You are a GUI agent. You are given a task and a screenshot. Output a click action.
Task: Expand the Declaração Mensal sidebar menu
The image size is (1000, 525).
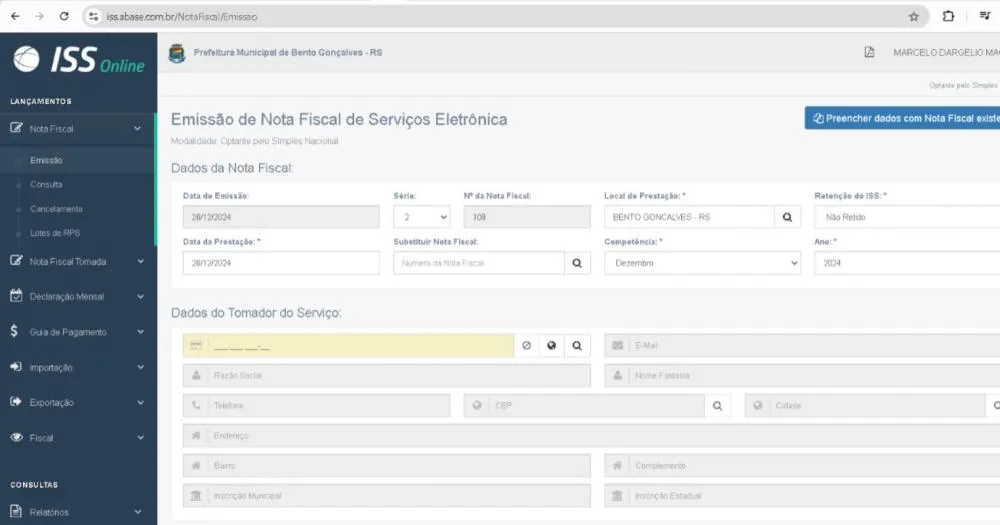[77, 297]
